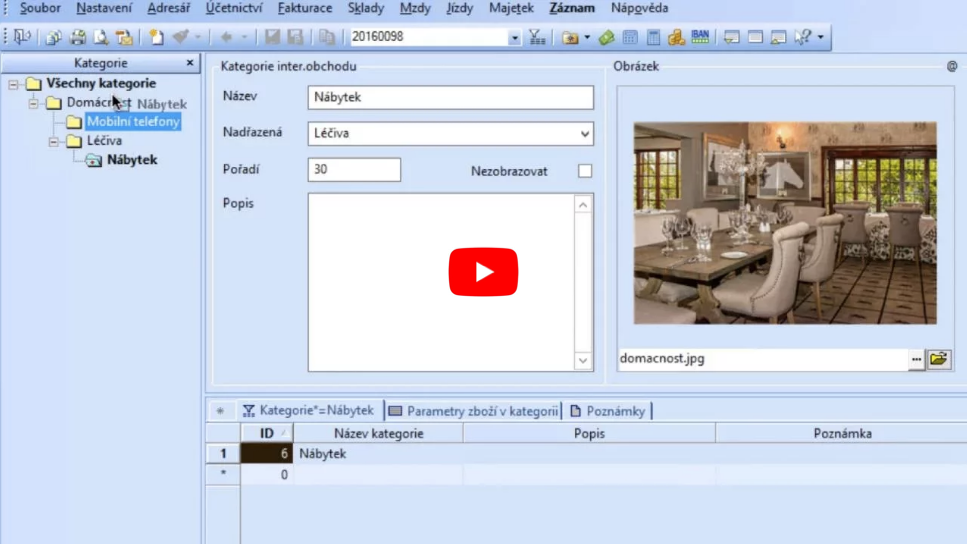Toggle the Nezobrazovat checkbox
Image resolution: width=967 pixels, height=544 pixels.
[585, 171]
